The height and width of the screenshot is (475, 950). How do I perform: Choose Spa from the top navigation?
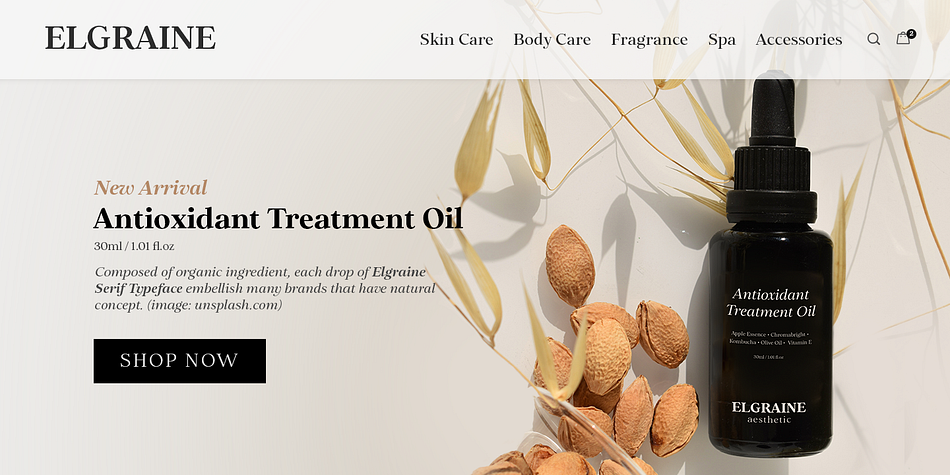(x=722, y=40)
